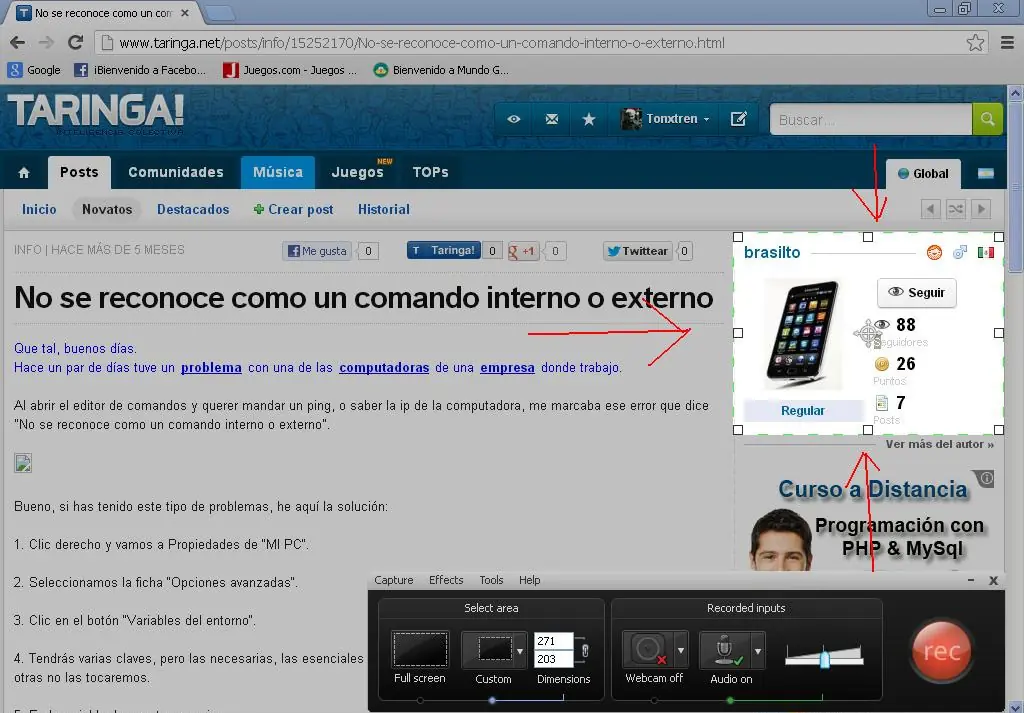Expand the Custom area dropdown arrow
This screenshot has width=1024, height=713.
tap(520, 651)
